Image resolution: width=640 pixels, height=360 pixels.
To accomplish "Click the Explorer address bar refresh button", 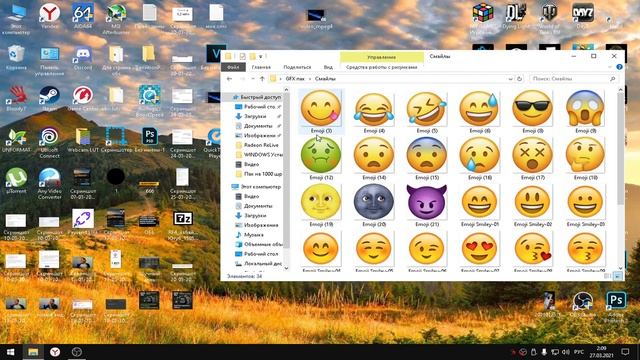I will point(519,78).
